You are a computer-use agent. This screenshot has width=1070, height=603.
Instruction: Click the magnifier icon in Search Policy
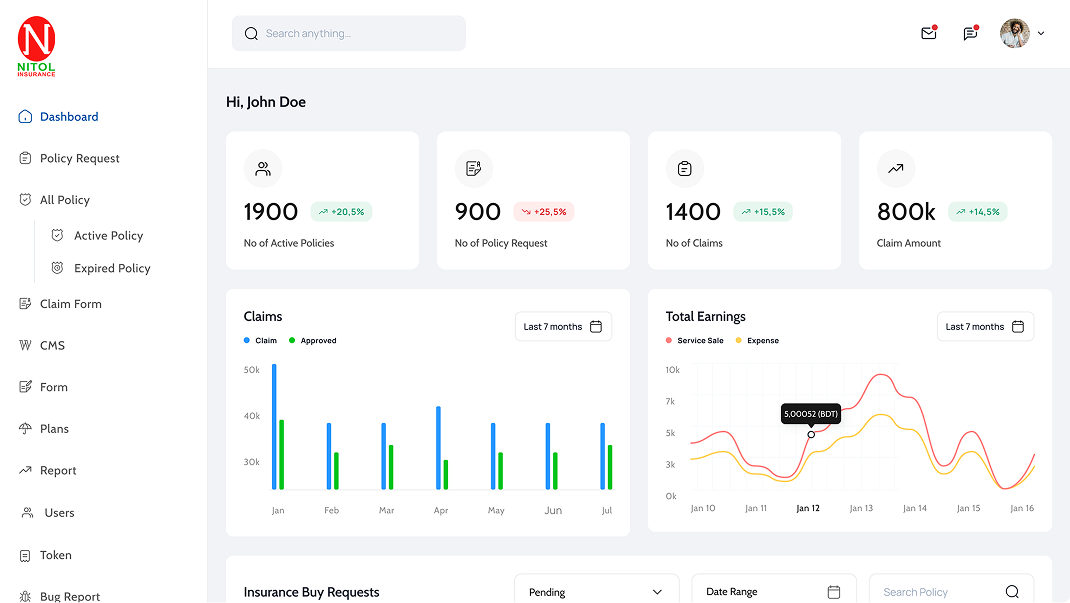click(x=1012, y=592)
